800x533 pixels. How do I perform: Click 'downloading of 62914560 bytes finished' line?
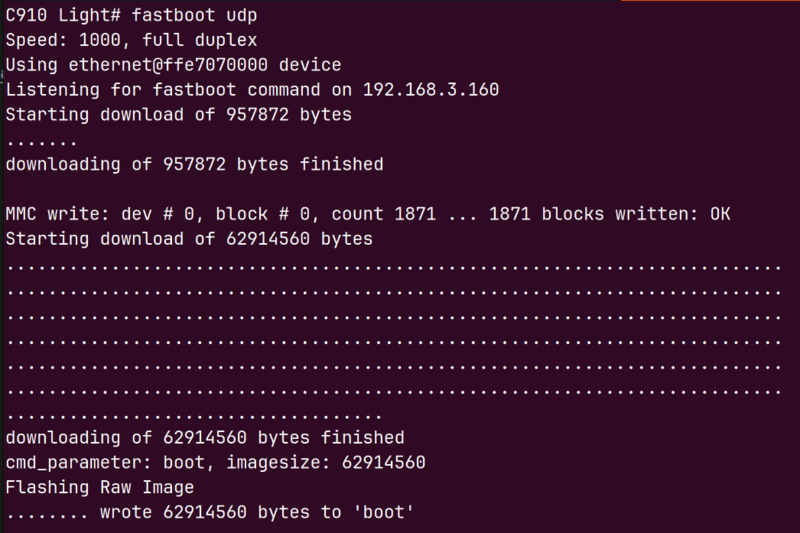click(205, 438)
